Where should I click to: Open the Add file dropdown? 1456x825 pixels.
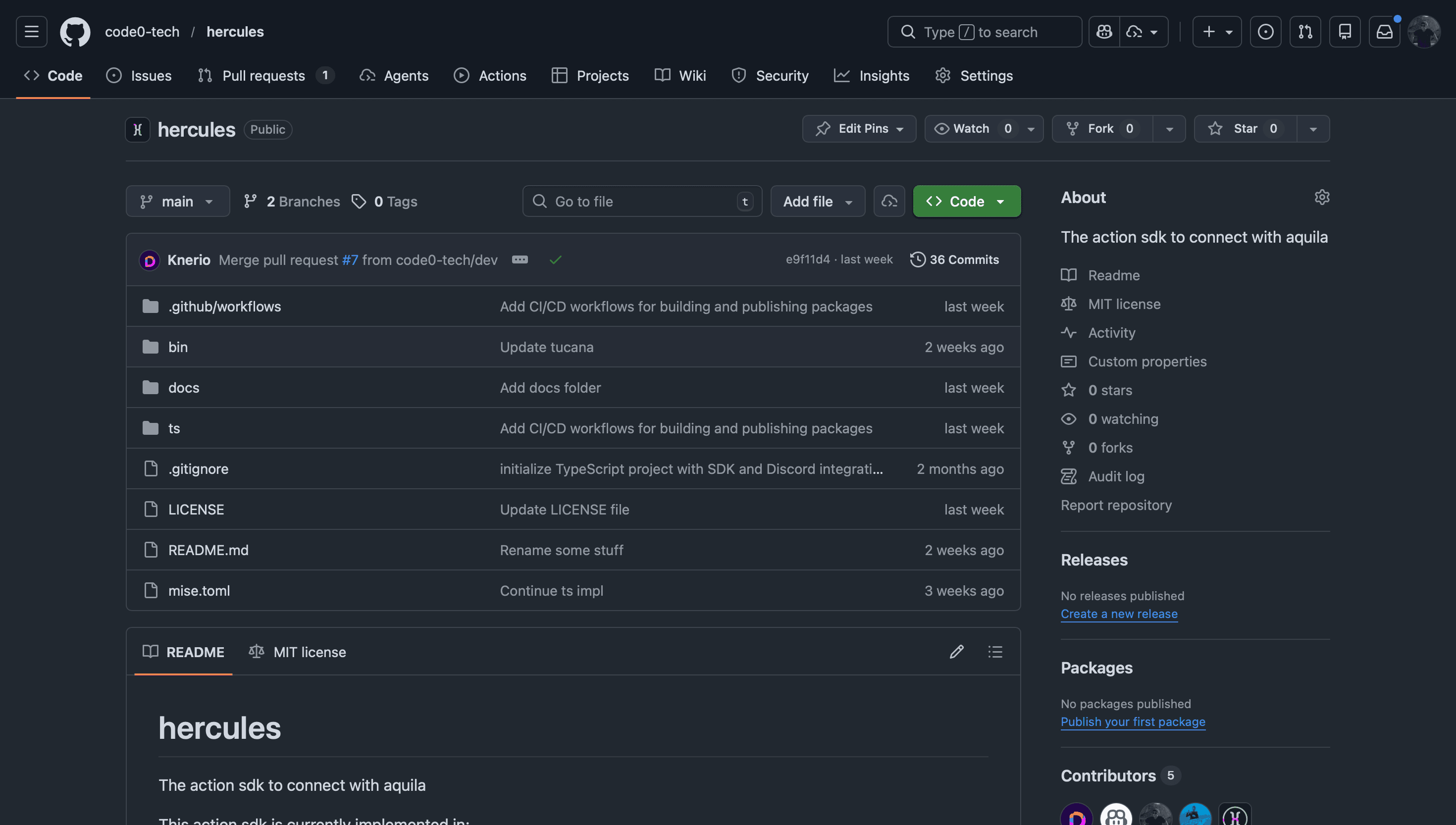[x=818, y=201]
